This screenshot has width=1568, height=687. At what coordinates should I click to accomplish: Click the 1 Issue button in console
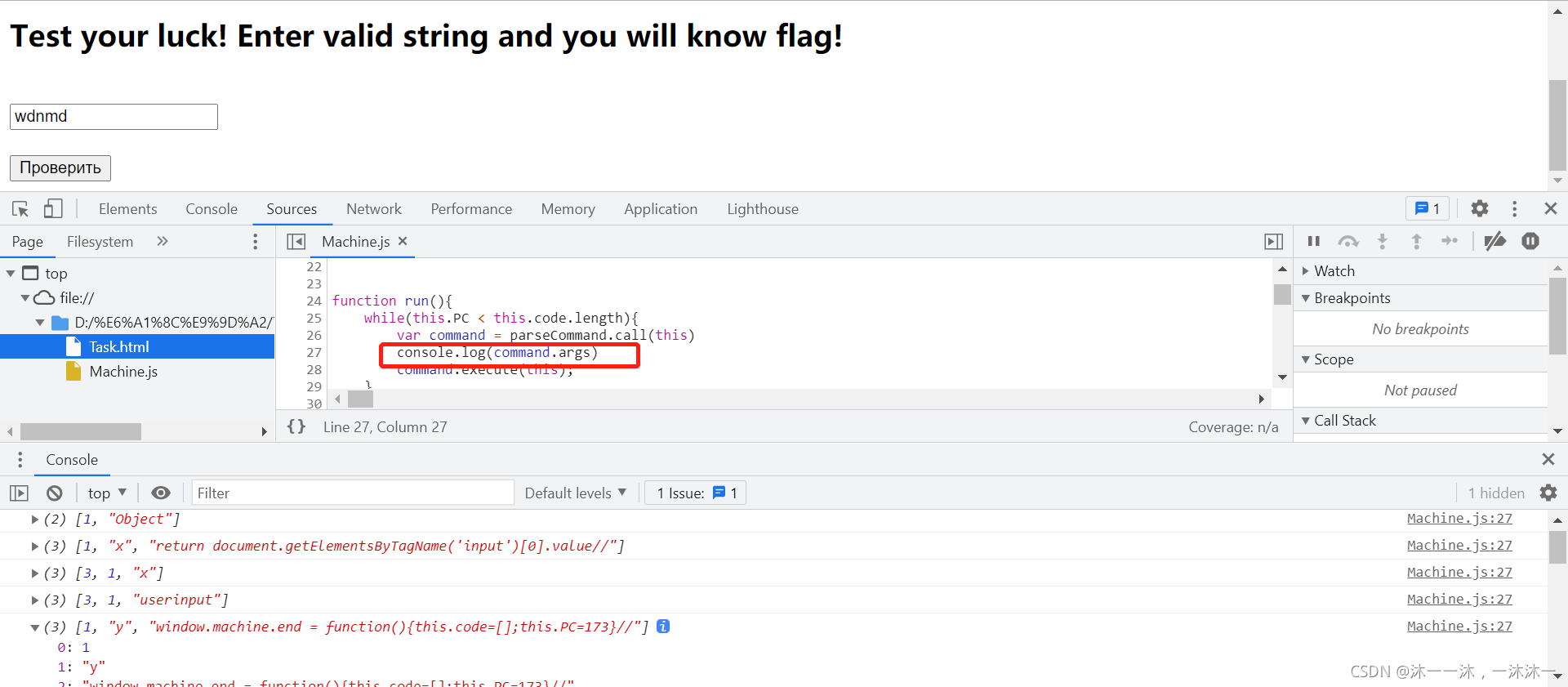pyautogui.click(x=696, y=493)
